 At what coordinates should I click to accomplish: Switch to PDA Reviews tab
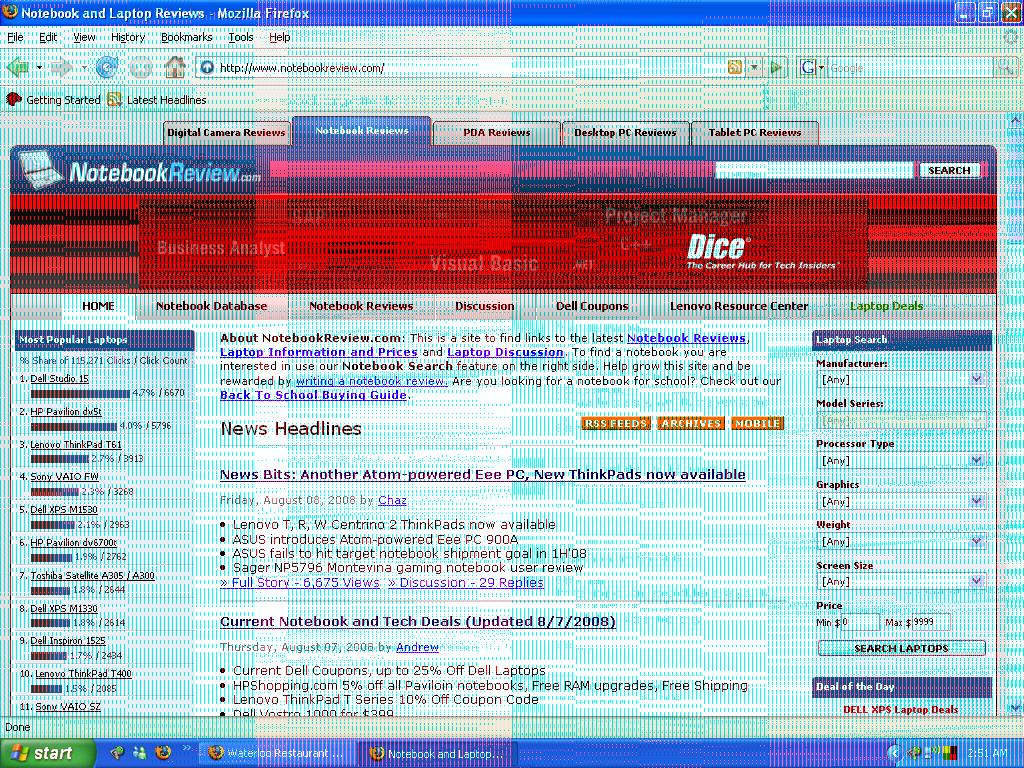pos(496,132)
